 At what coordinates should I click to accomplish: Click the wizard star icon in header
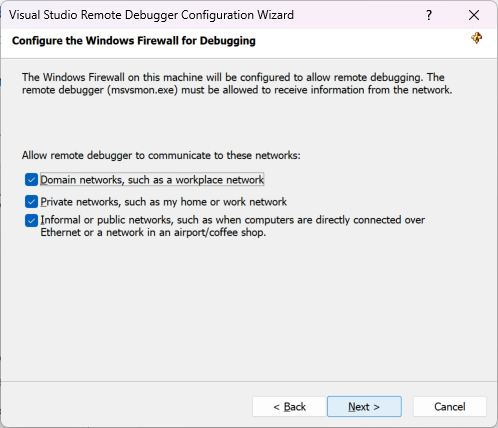[477, 38]
